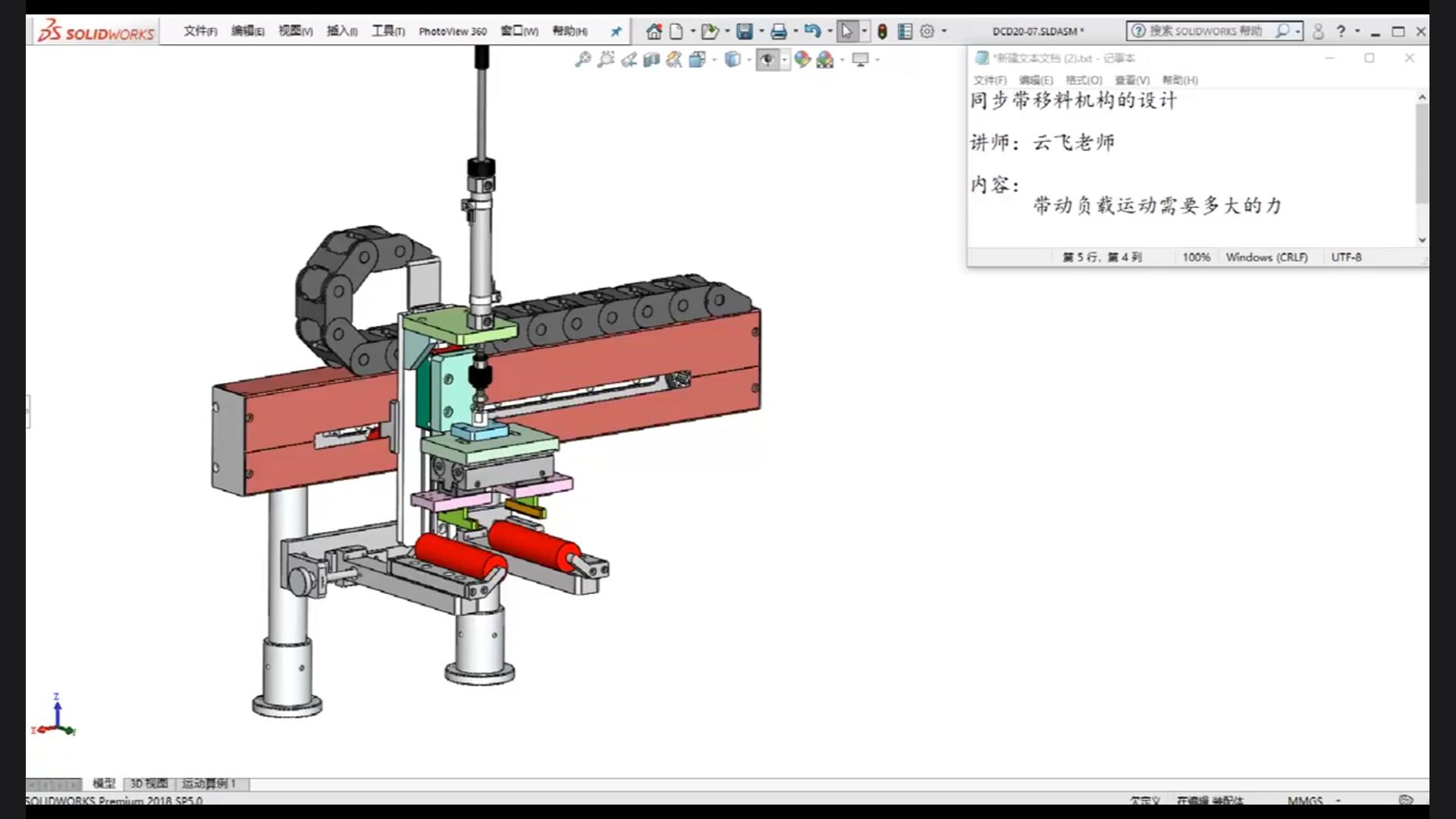This screenshot has width=1456, height=819.
Task: Click the Display Style cube icon
Action: (732, 59)
